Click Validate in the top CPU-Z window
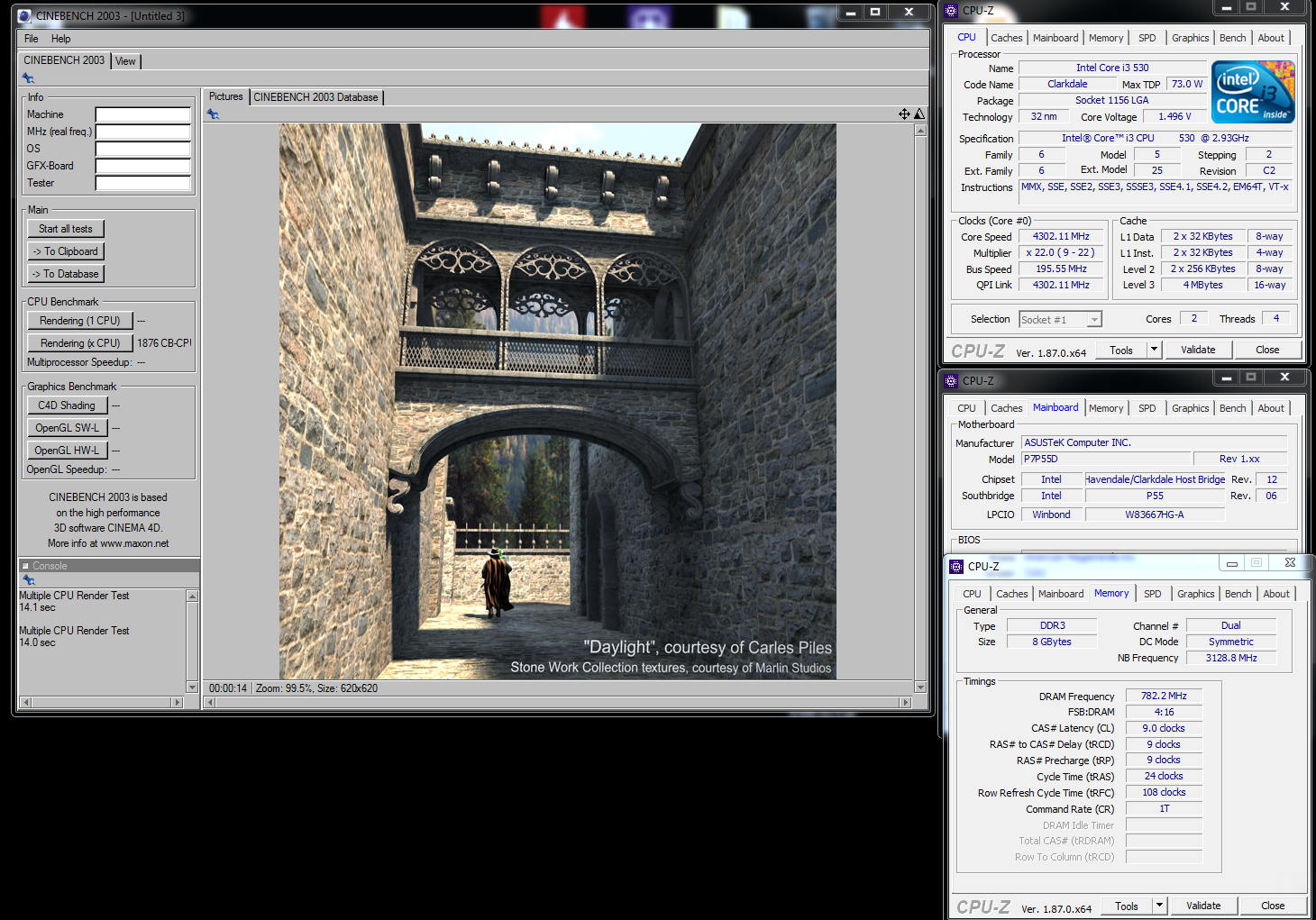Screen dimensions: 1316x920 (x=1198, y=350)
